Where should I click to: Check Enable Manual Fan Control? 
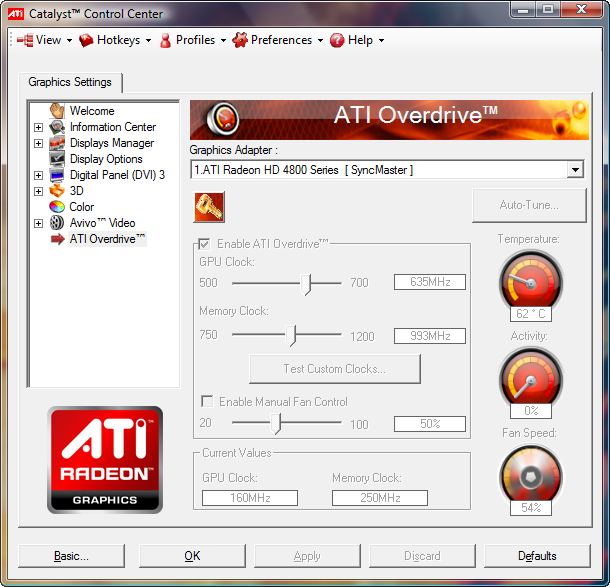click(207, 401)
